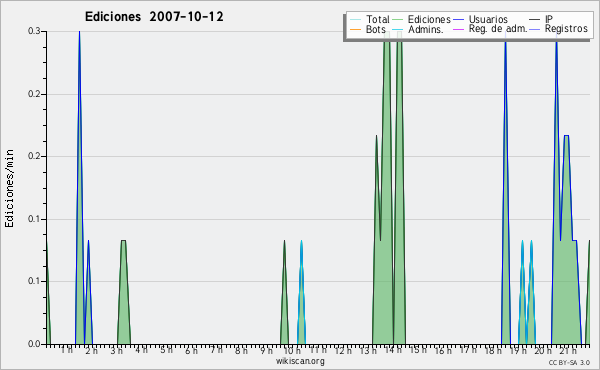This screenshot has height=370, width=600.
Task: Click the '5 h' x-axis label
Action: point(166,350)
